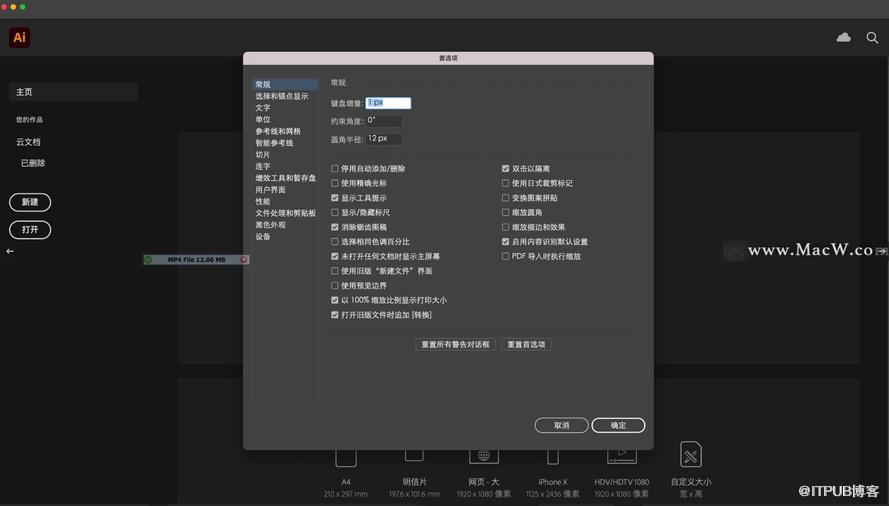Toggle the 双击以隔离 checkbox

pos(506,169)
